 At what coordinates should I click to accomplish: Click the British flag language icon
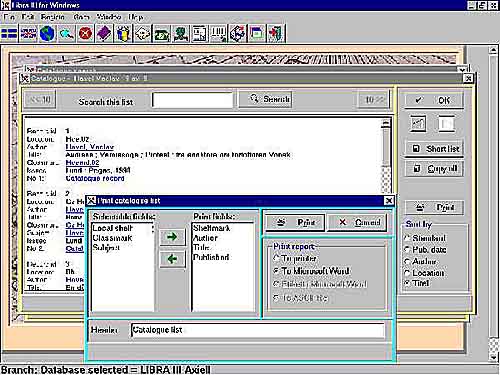click(28, 33)
